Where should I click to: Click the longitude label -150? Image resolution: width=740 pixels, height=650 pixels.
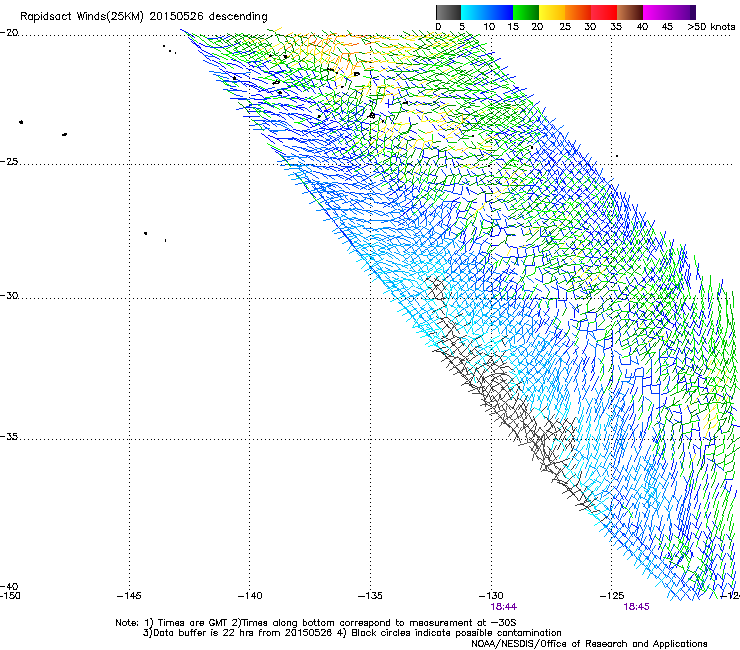coord(10,596)
